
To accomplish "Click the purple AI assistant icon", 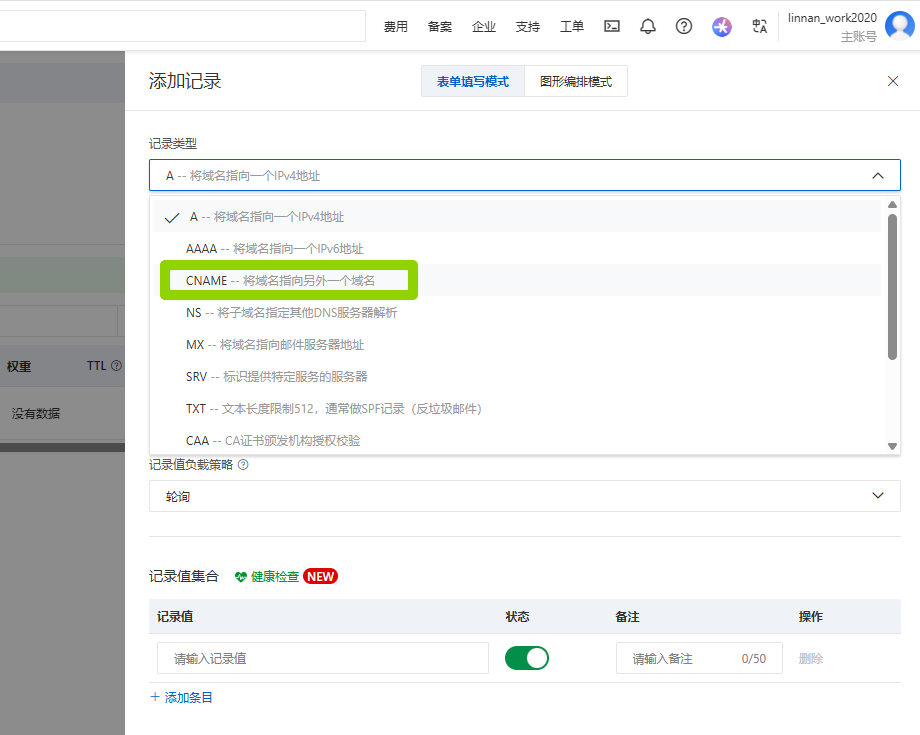I will pyautogui.click(x=722, y=27).
